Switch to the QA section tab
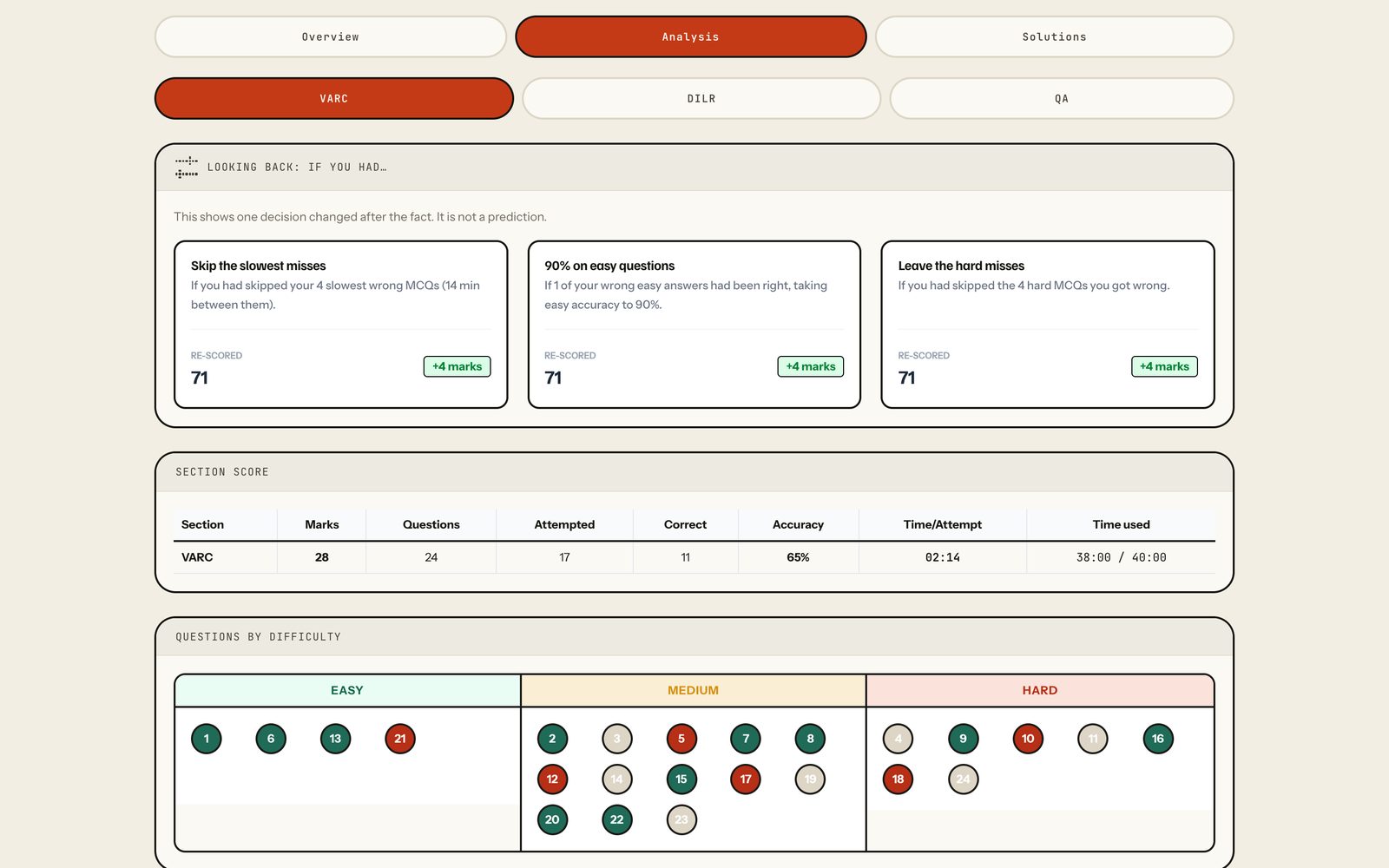Viewport: 1389px width, 868px height. pos(1061,98)
